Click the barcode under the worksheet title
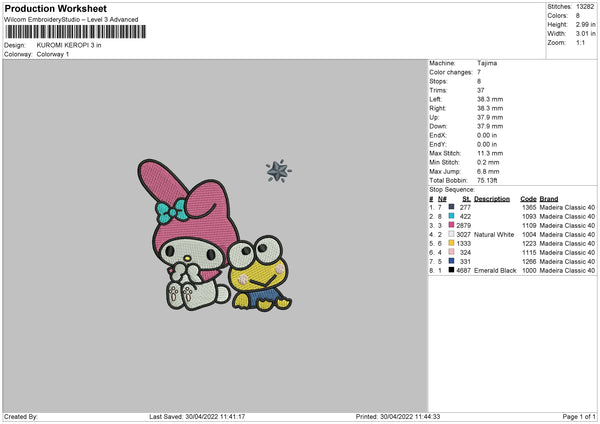The image size is (600, 424). 75,32
